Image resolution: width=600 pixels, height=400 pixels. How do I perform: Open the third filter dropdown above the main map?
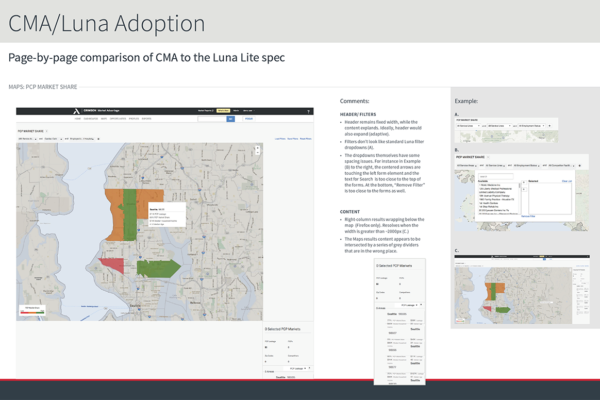point(82,139)
